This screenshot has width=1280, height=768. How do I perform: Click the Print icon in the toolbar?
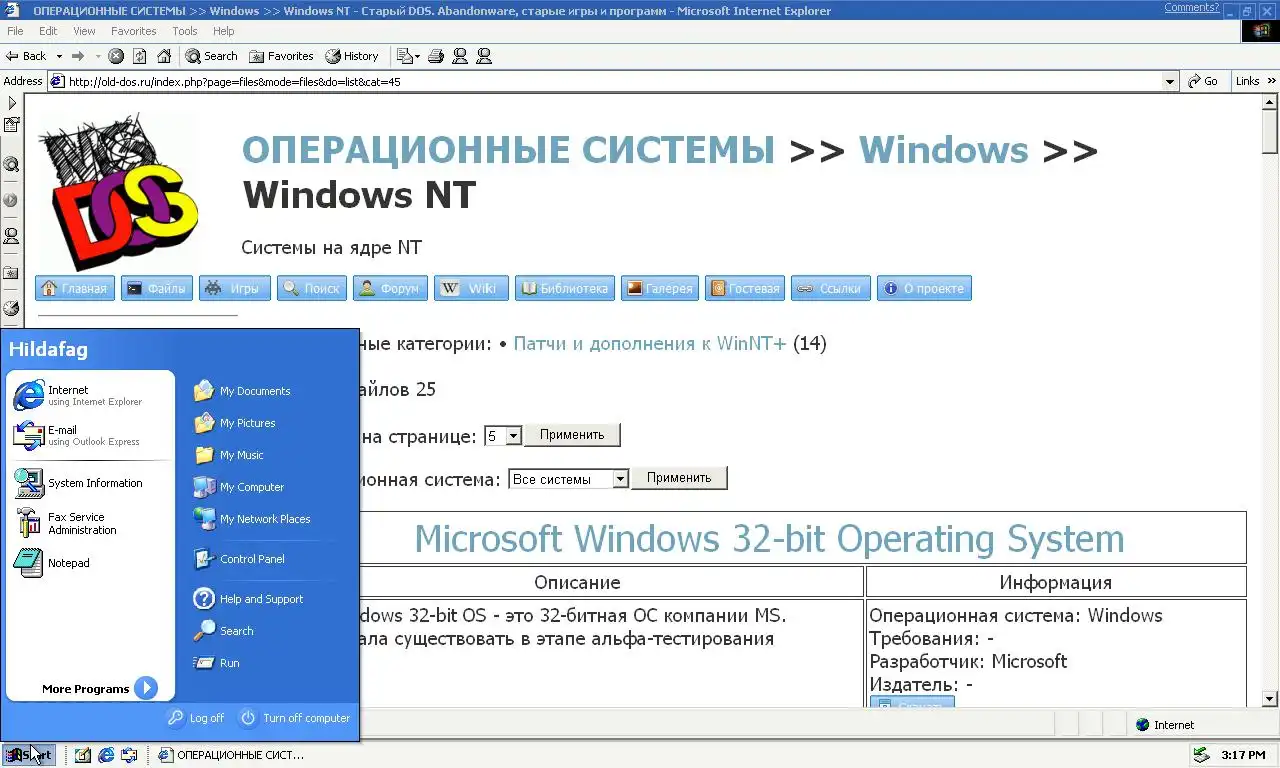pyautogui.click(x=436, y=56)
